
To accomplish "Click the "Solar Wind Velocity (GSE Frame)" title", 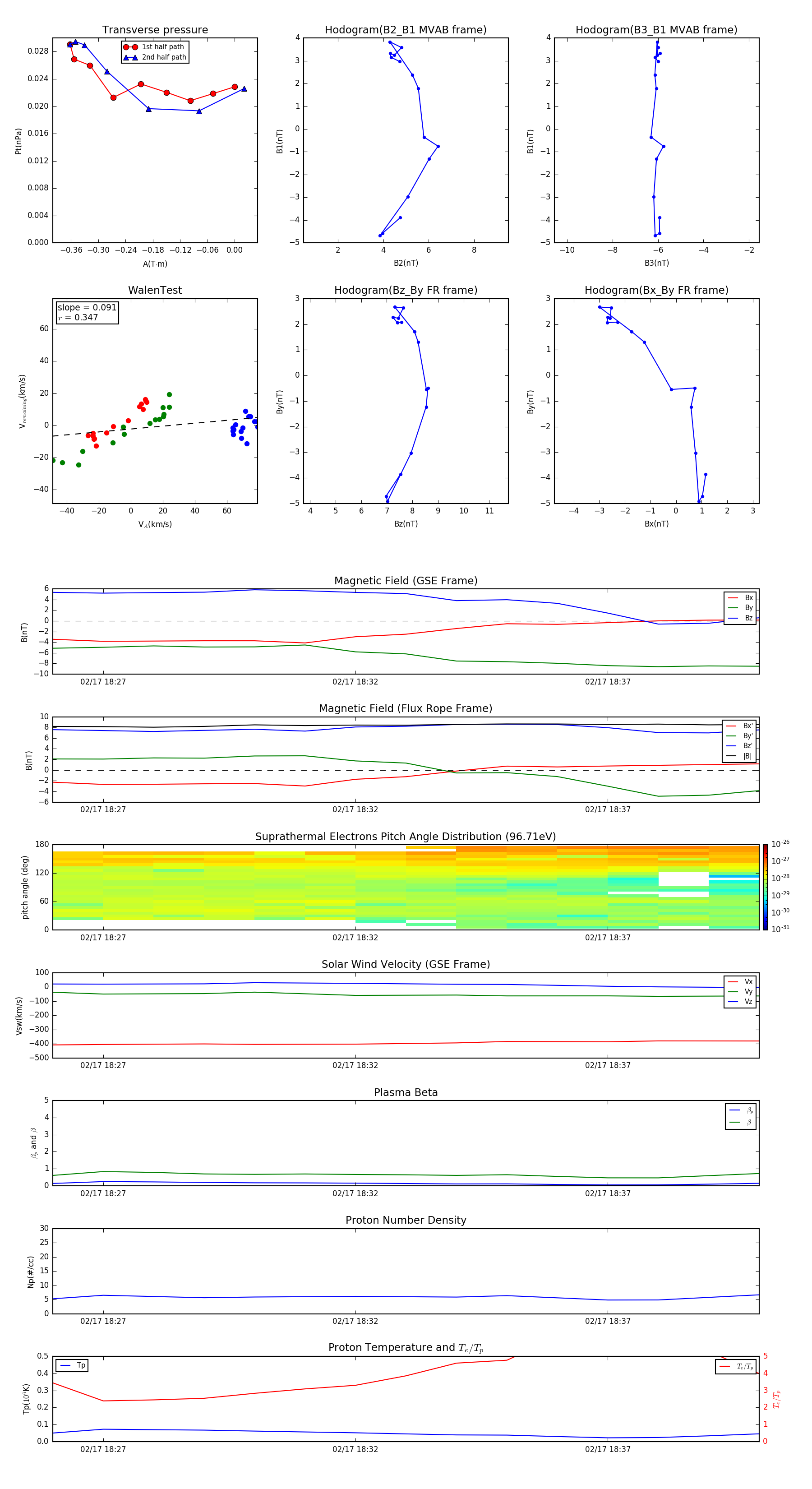I will pos(406,965).
